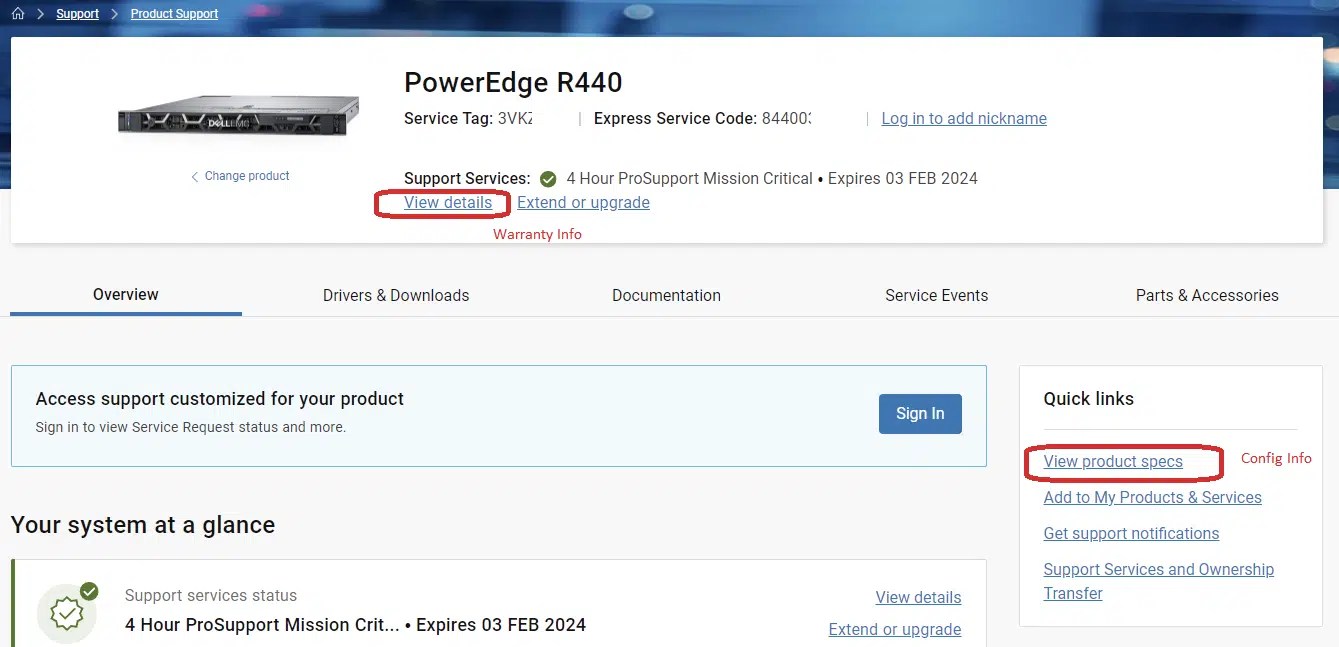Open Add to My Products & Services

(x=1152, y=497)
